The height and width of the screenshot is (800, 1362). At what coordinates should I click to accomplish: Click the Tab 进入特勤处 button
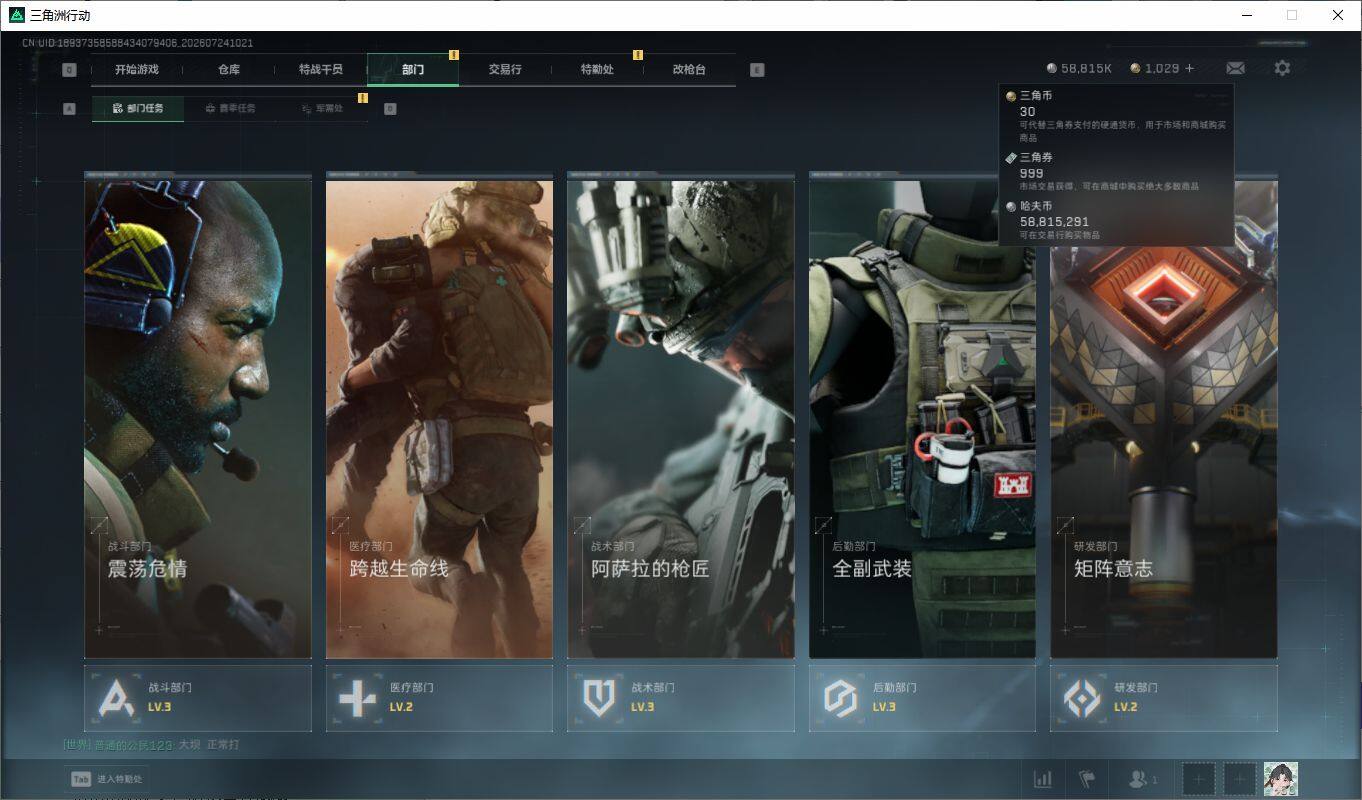tap(106, 779)
